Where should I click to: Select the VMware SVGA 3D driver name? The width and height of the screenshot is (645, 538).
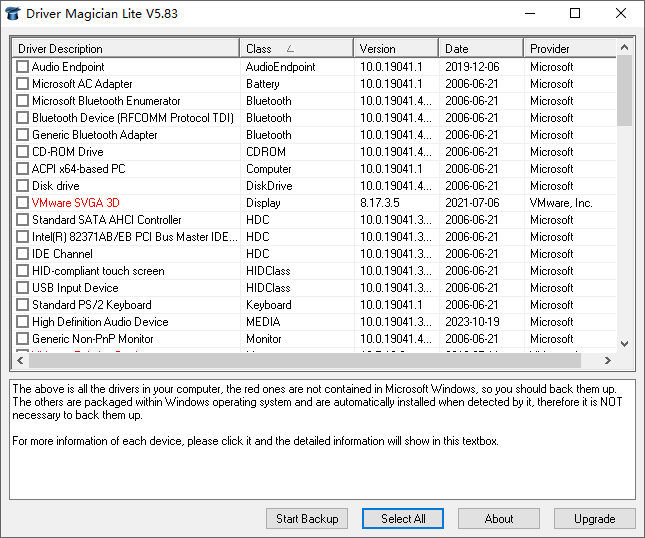click(x=76, y=203)
